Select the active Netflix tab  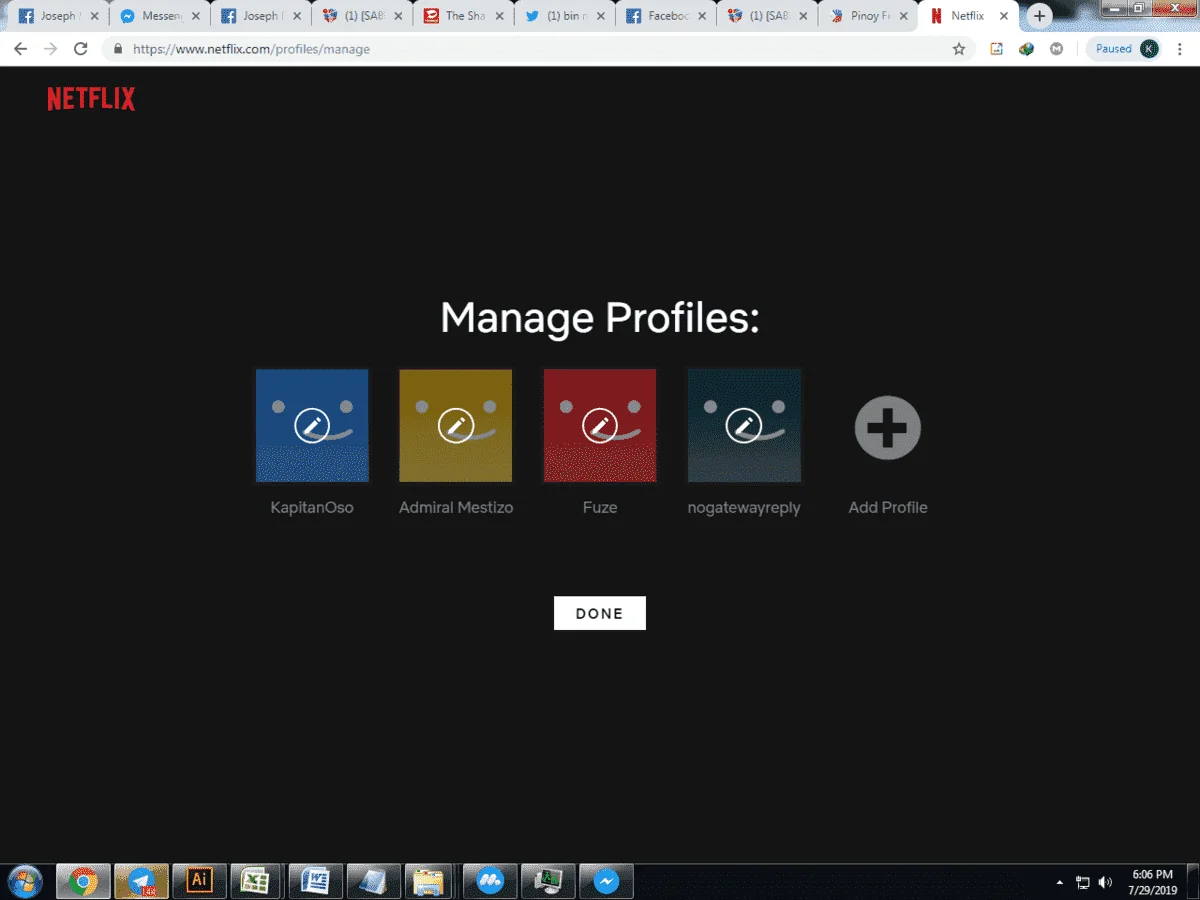point(967,16)
